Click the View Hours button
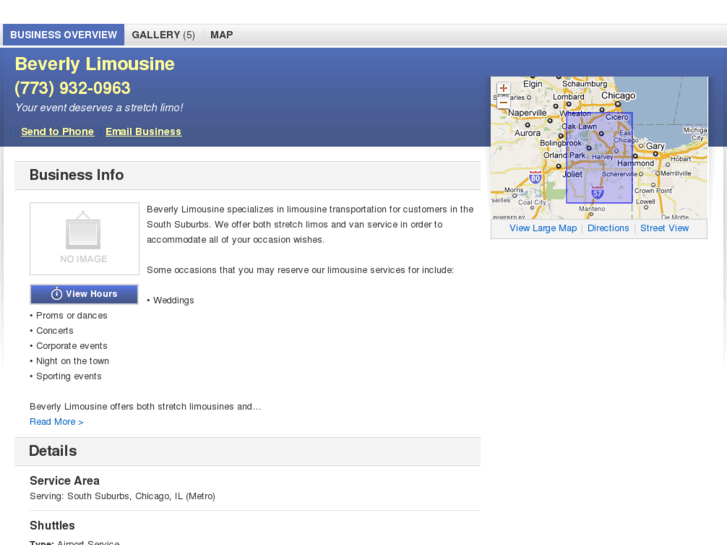Screen dimensions: 727x545 [x=84, y=294]
